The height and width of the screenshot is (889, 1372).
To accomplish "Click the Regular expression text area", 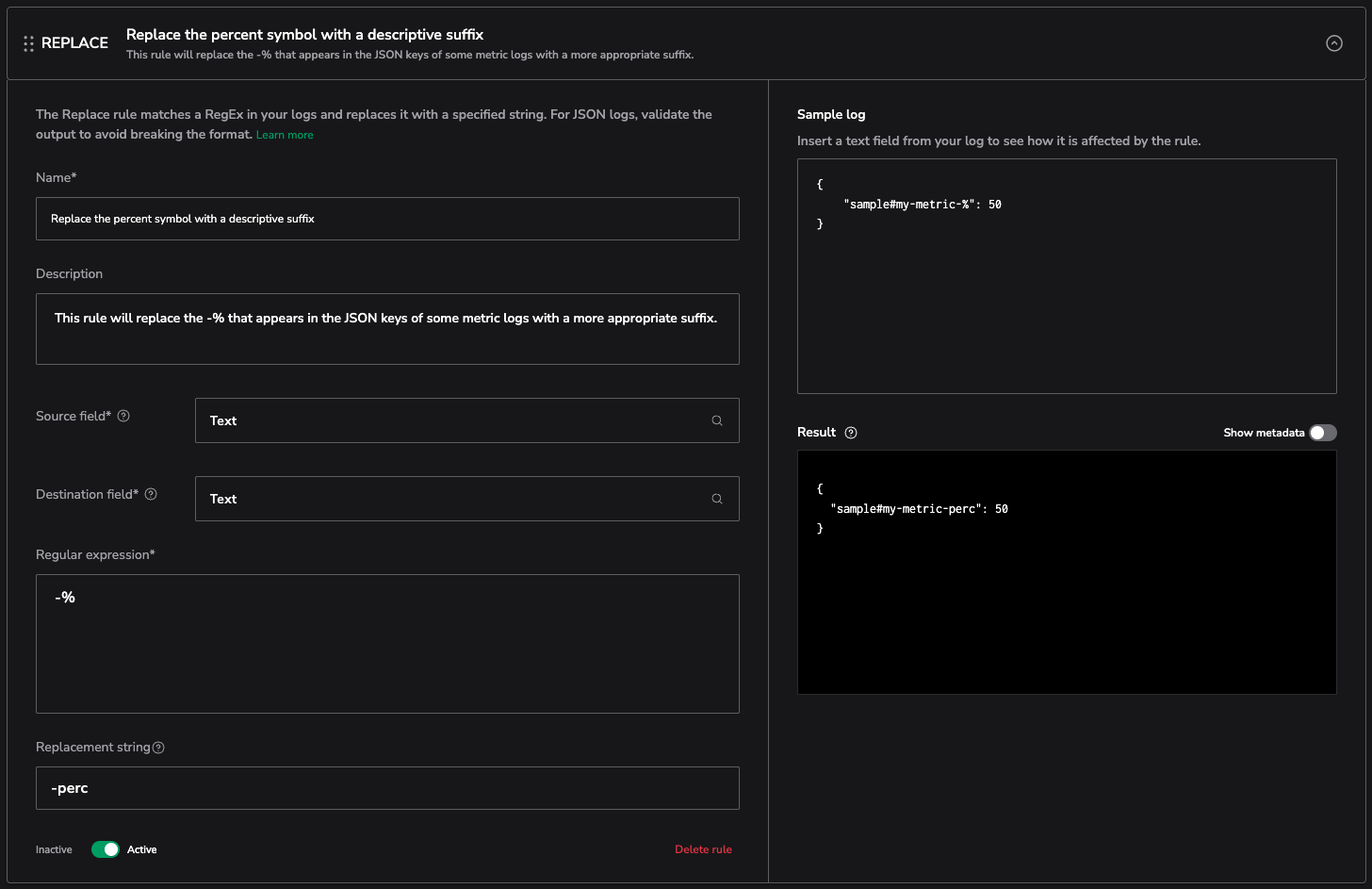I will pos(387,644).
